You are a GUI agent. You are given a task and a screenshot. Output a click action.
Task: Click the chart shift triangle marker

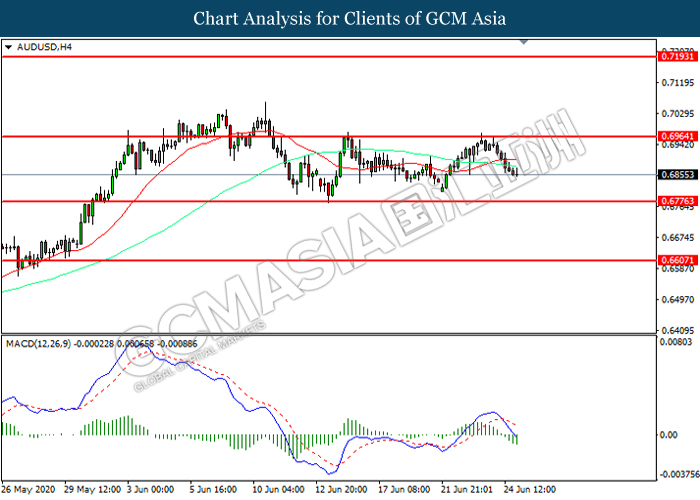tap(524, 42)
